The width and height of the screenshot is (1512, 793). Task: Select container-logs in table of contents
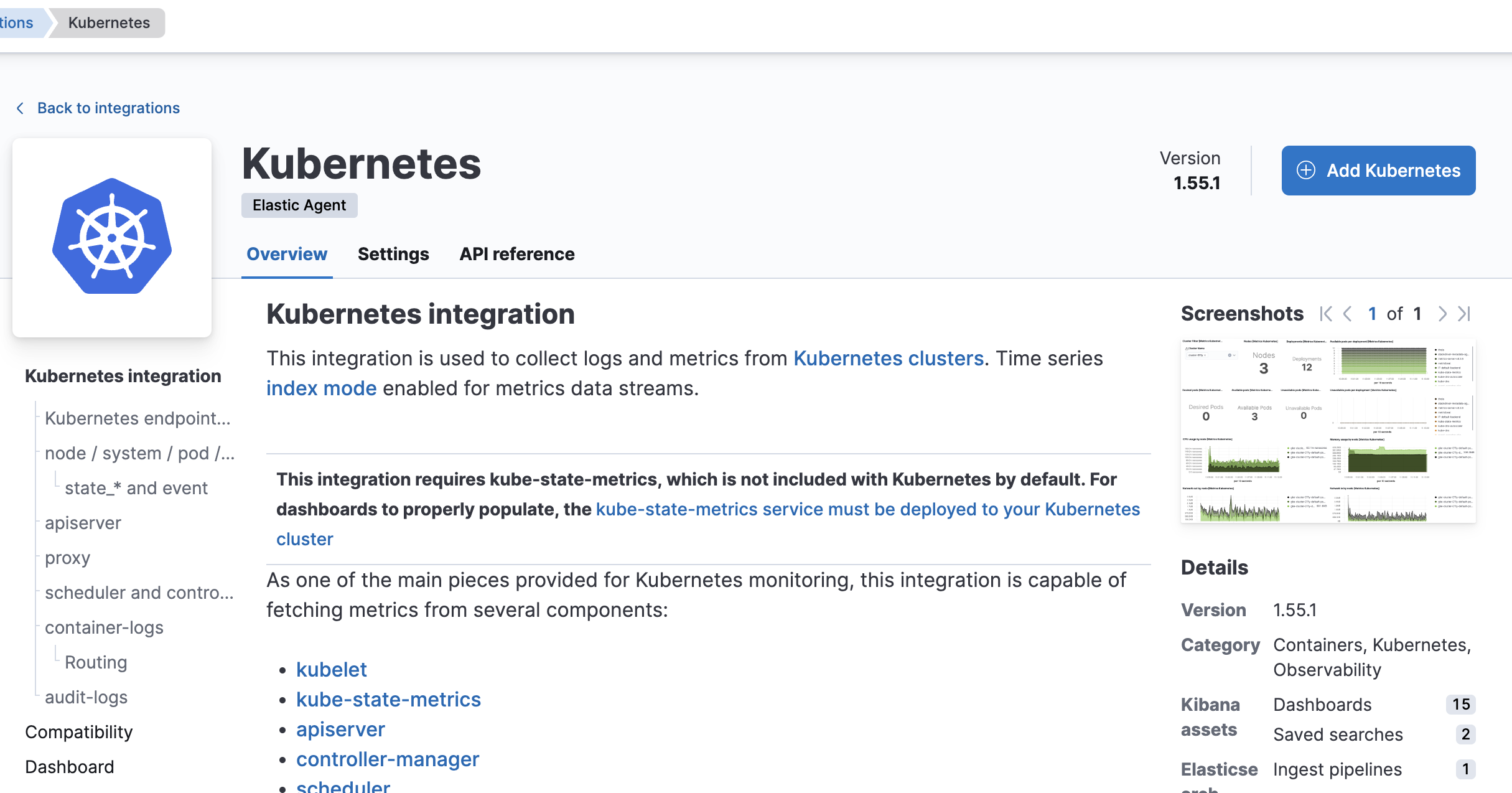click(x=104, y=627)
